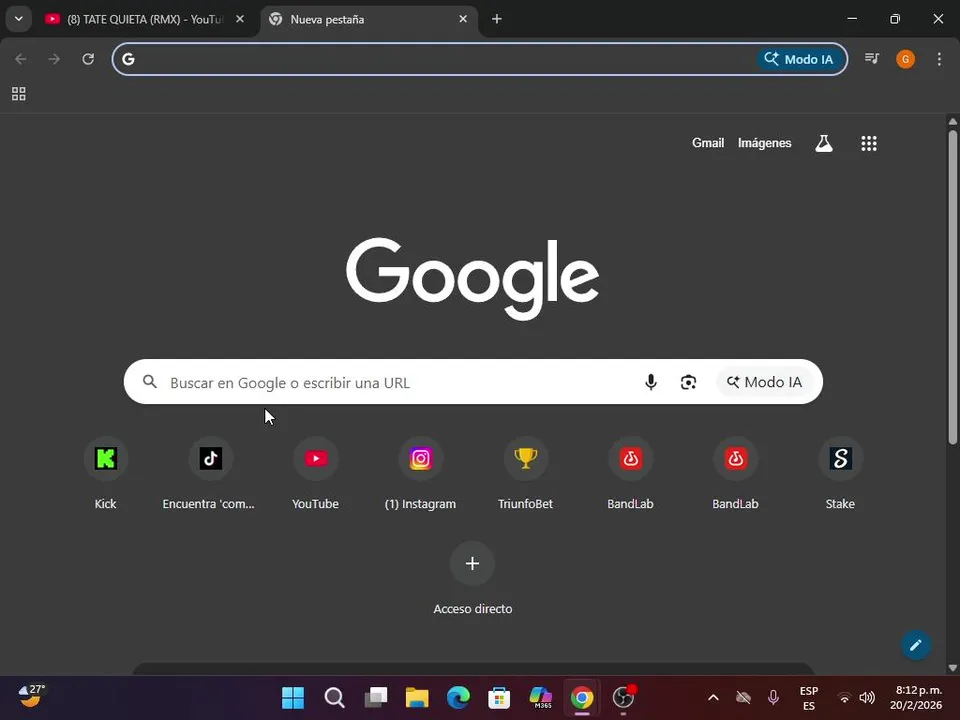The height and width of the screenshot is (720, 960).
Task: Open volume control in system tray
Action: [x=867, y=697]
